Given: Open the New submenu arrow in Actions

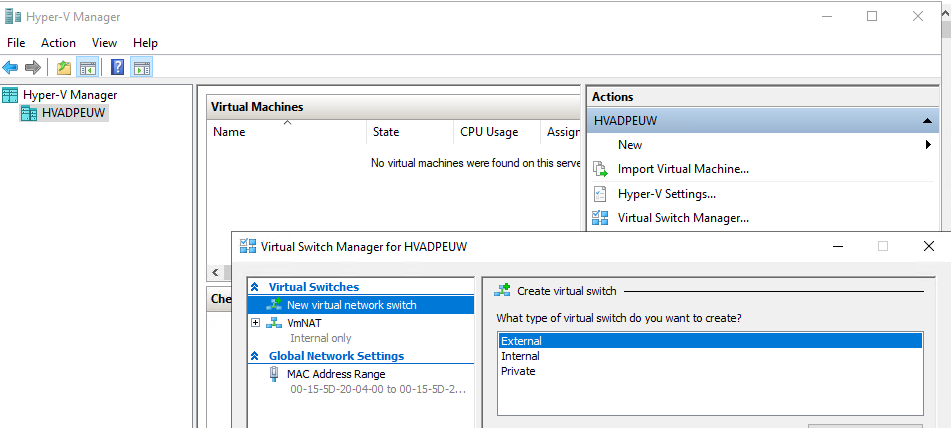Looking at the screenshot, I should coord(928,145).
